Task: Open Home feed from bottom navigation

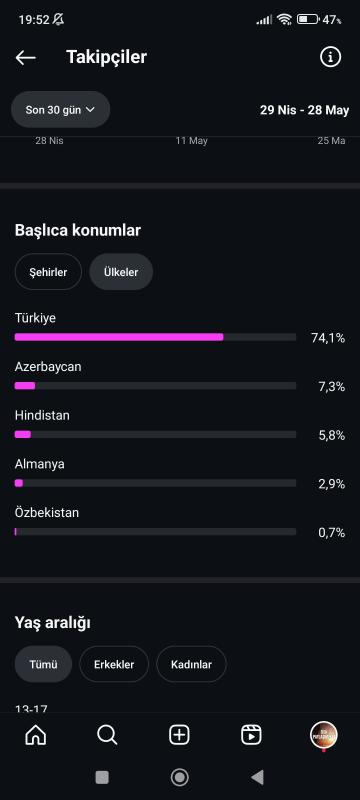Action: coord(36,735)
